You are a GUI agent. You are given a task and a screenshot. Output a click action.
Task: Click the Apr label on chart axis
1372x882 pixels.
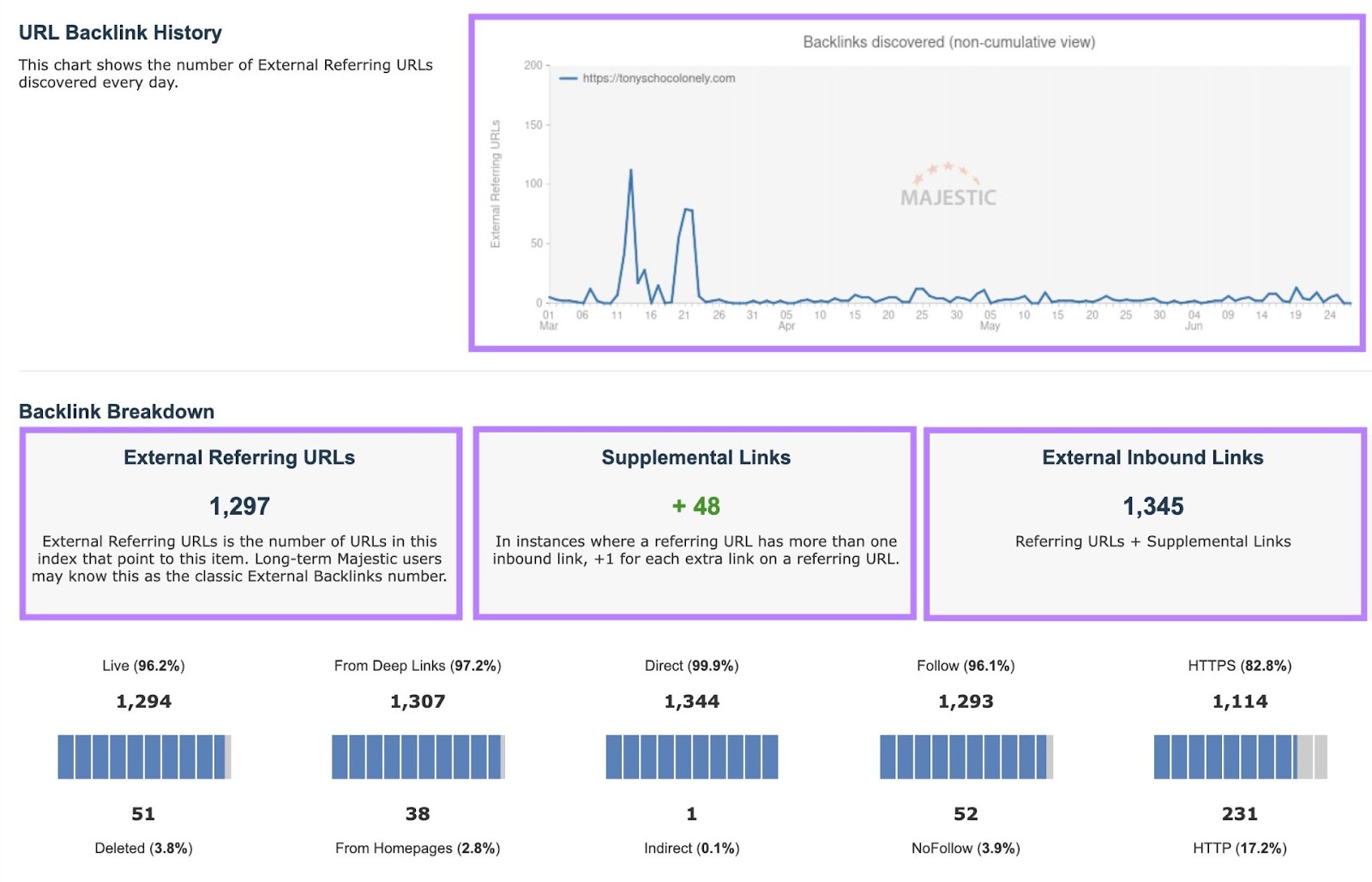(x=786, y=327)
